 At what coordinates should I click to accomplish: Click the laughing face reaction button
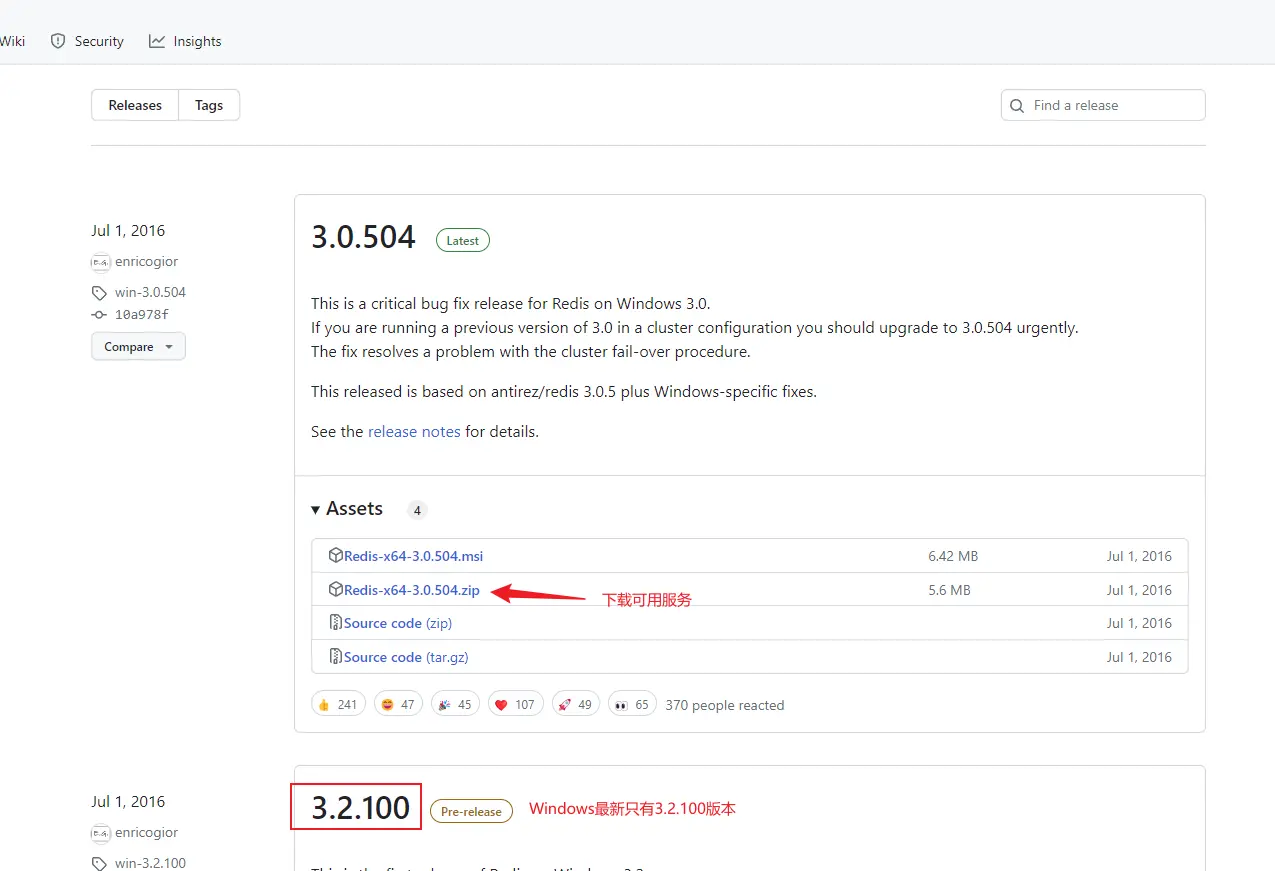(x=398, y=704)
